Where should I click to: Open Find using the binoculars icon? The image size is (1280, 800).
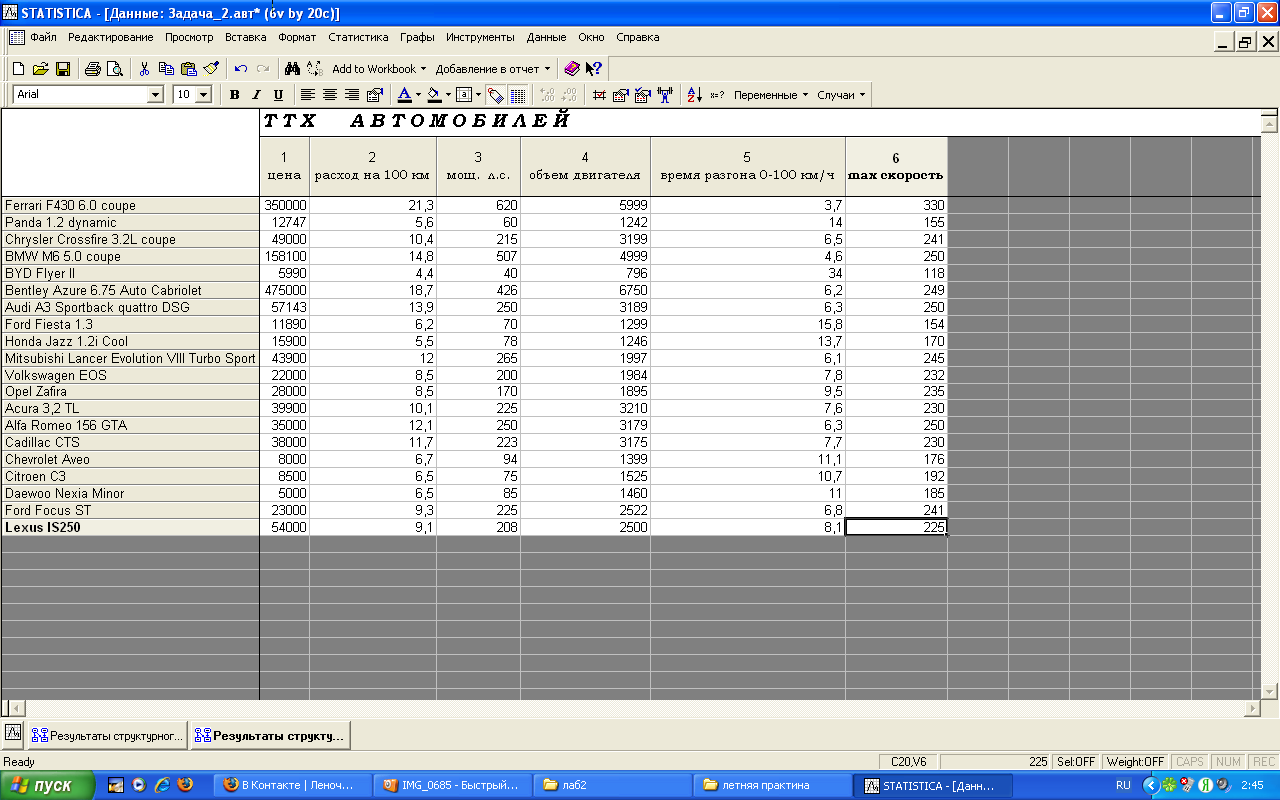tap(292, 69)
